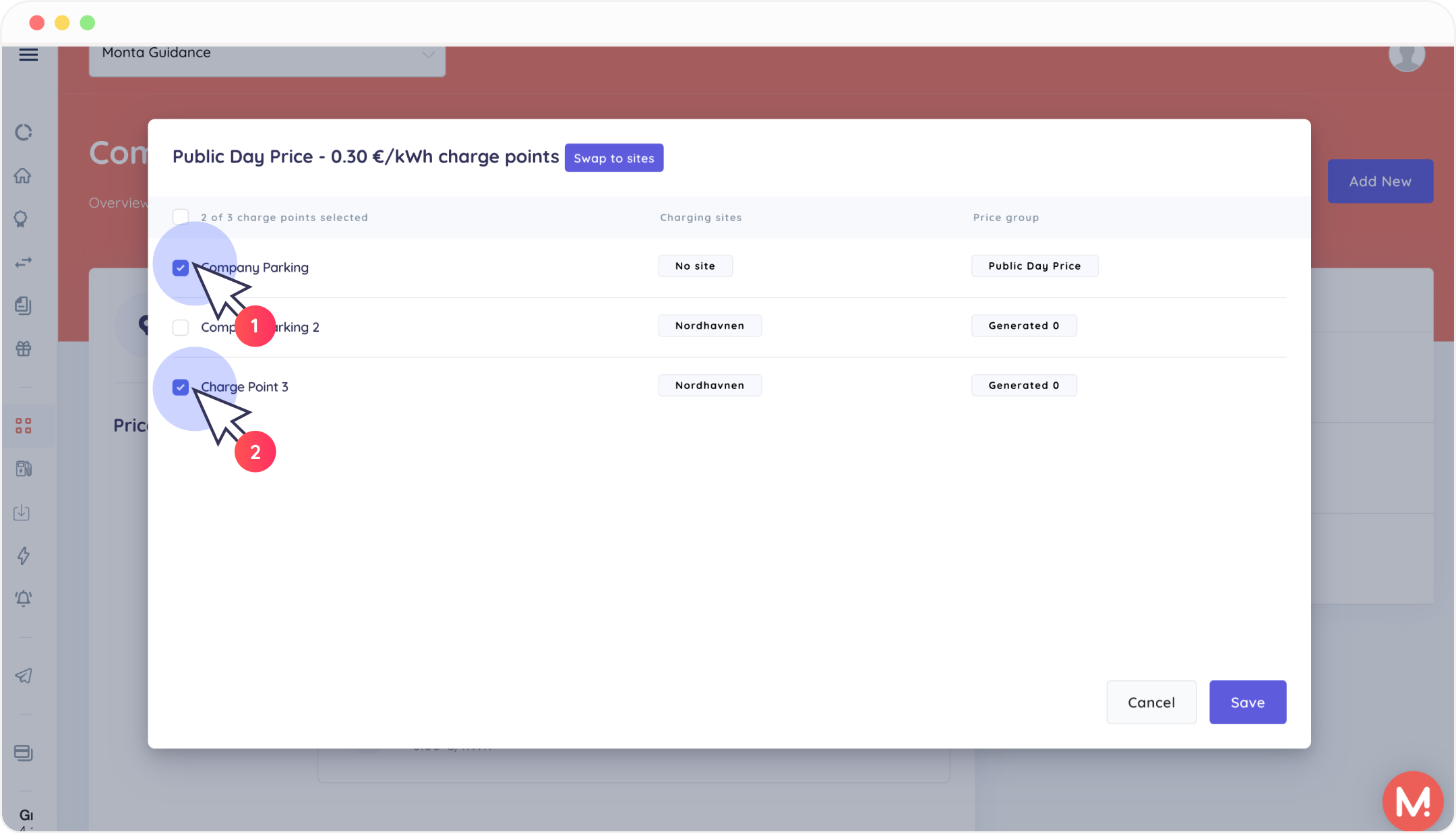Click the dialog title Public Day Price
This screenshot has height=834, width=1456.
click(x=366, y=157)
